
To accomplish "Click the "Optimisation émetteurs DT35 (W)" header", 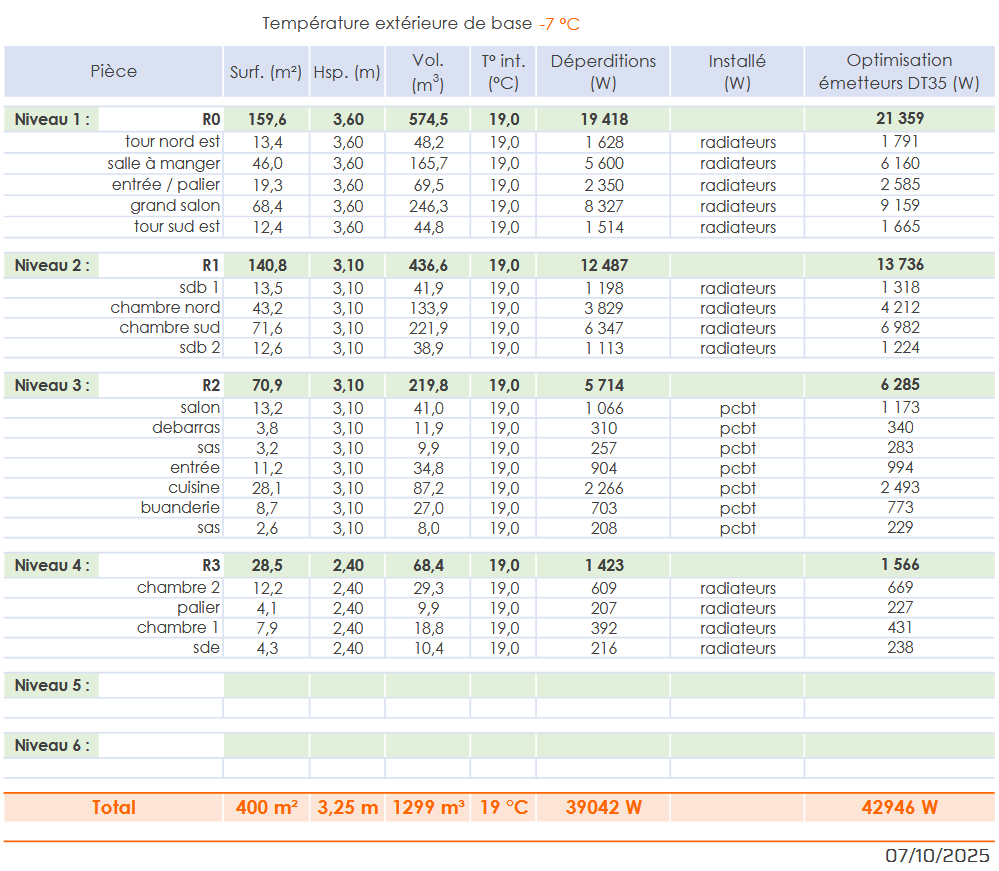I will pos(899,71).
